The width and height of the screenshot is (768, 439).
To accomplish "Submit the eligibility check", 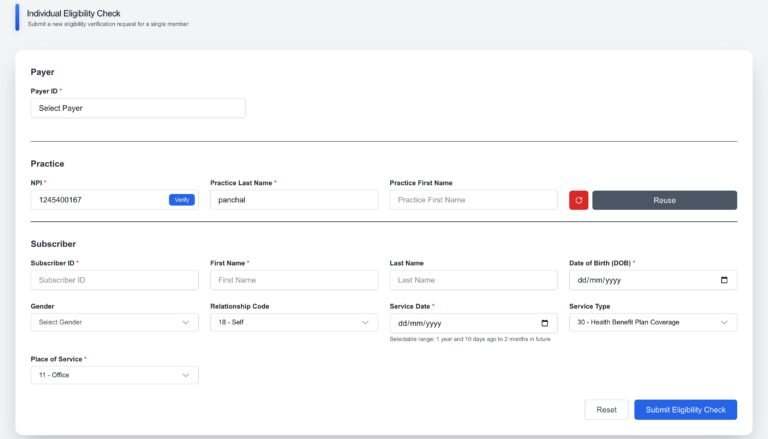I will click(685, 410).
